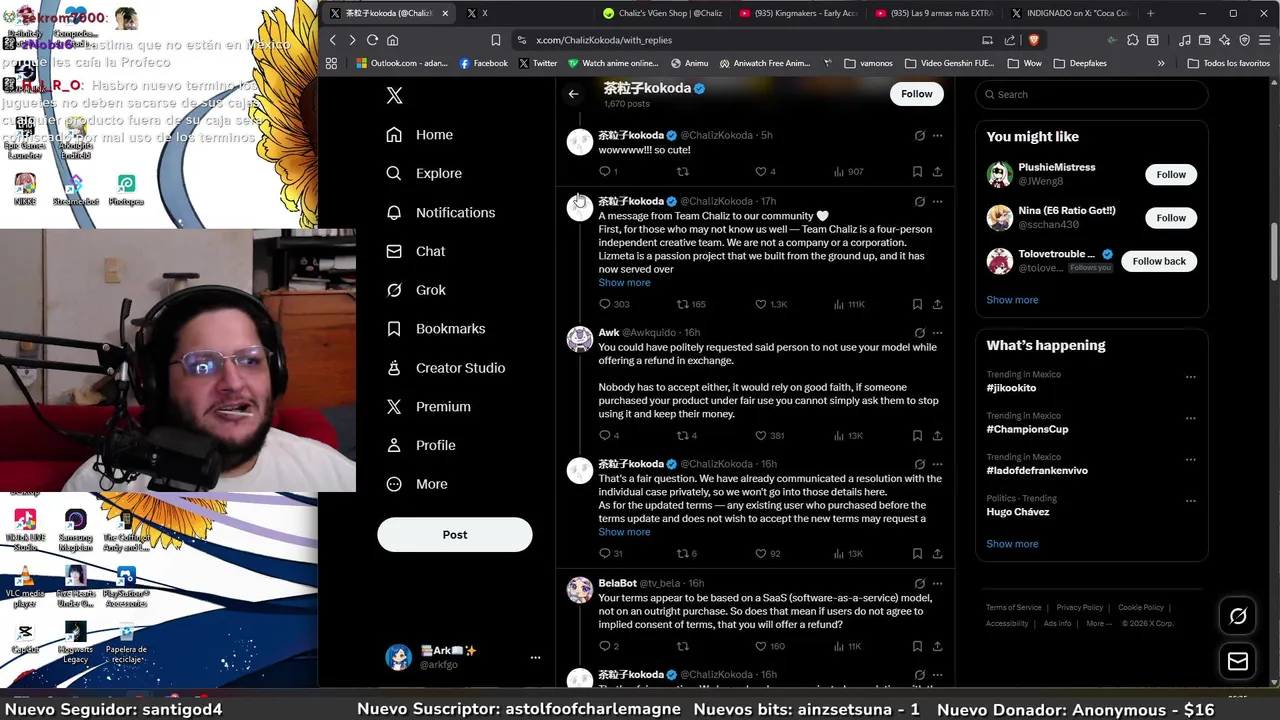Open the Twitter bookmark in the bookmarks bar
Screen dimensions: 1280x720
point(537,63)
